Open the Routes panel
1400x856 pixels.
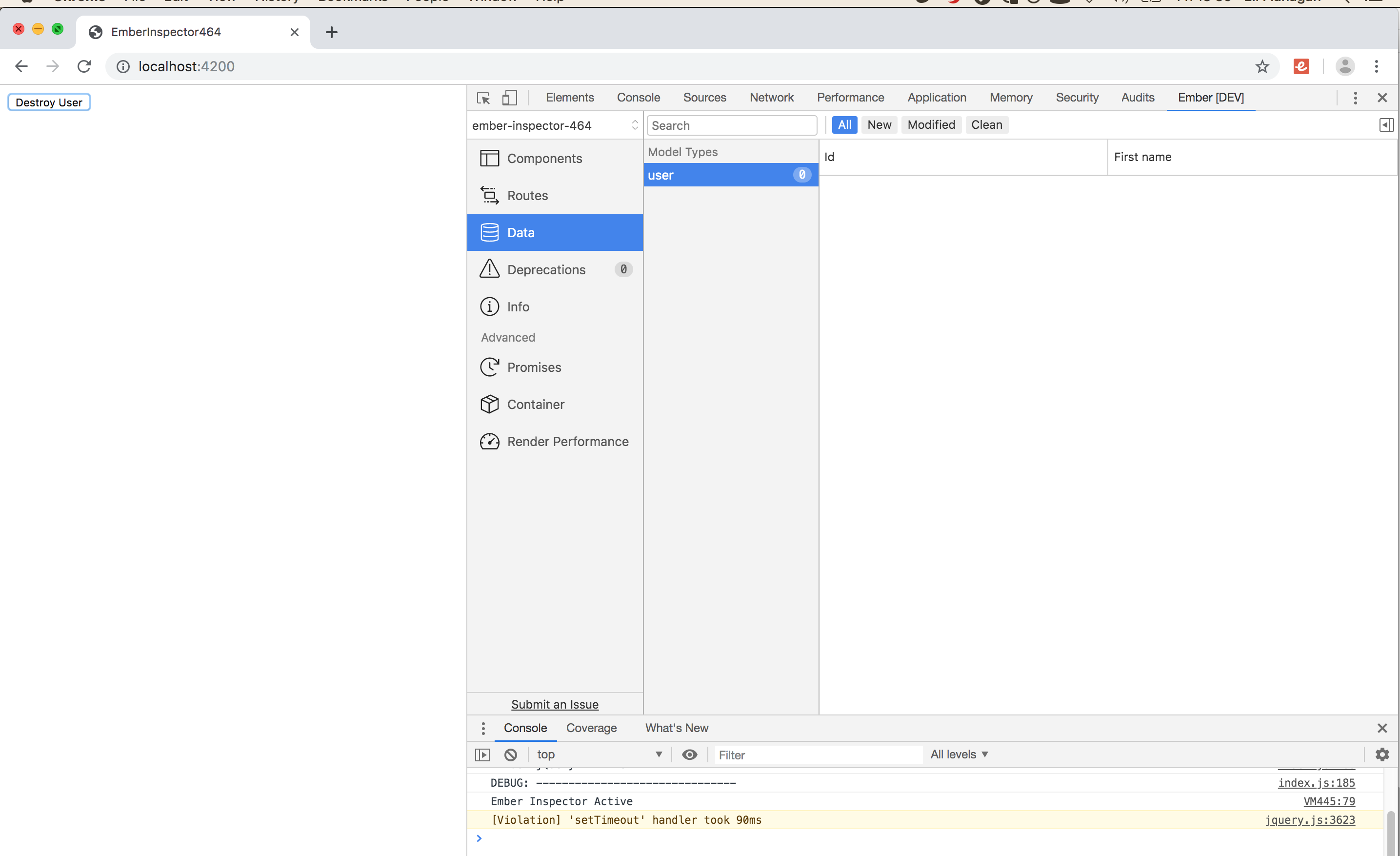(527, 195)
